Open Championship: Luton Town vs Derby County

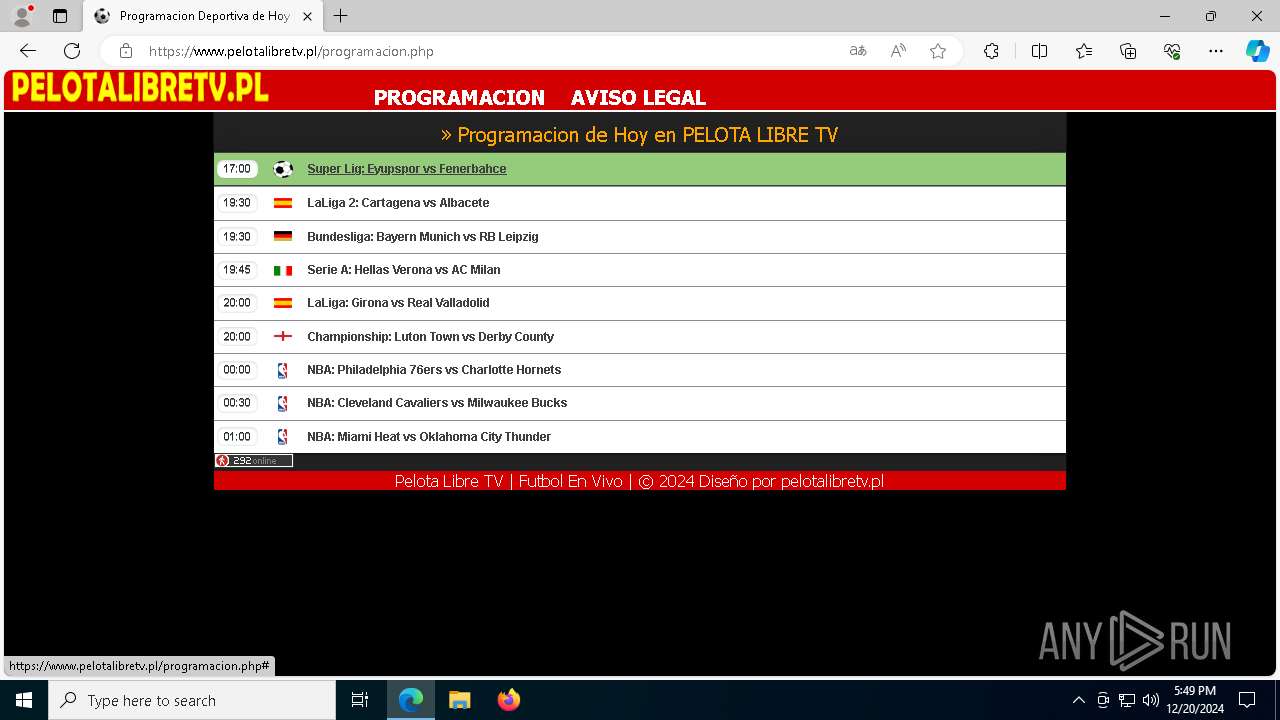430,337
